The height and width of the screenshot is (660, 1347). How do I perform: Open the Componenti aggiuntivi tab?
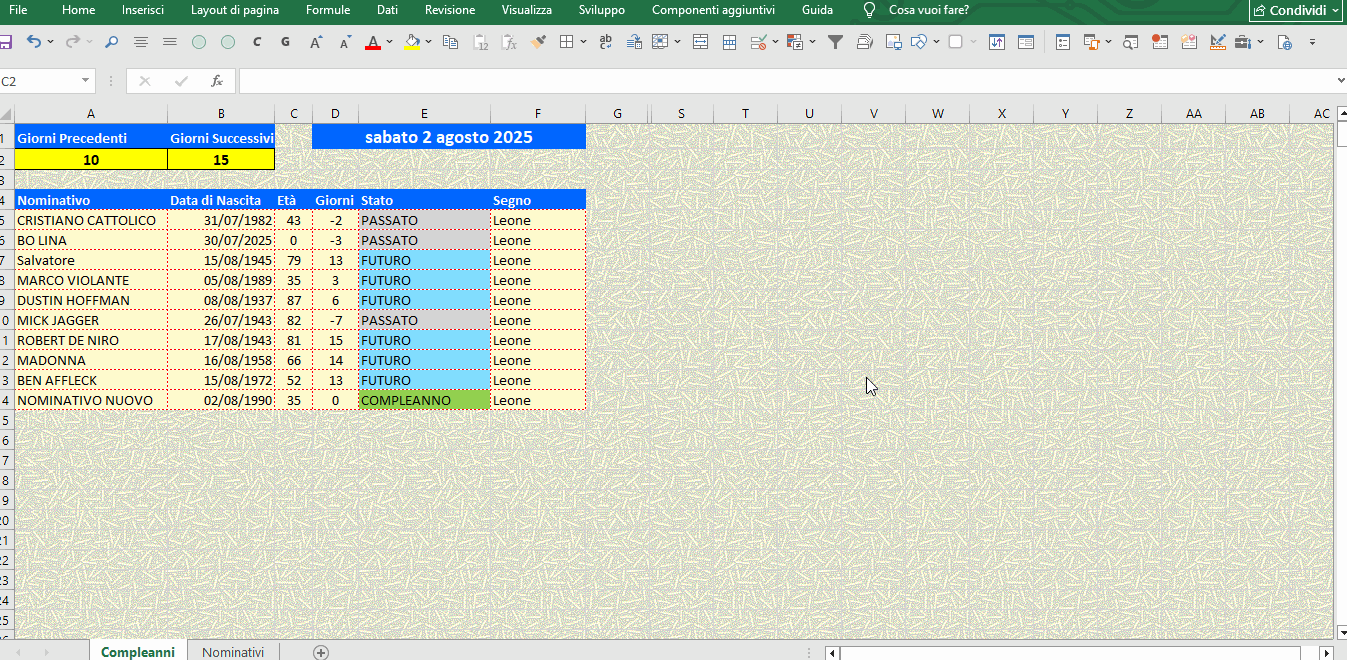coord(713,10)
